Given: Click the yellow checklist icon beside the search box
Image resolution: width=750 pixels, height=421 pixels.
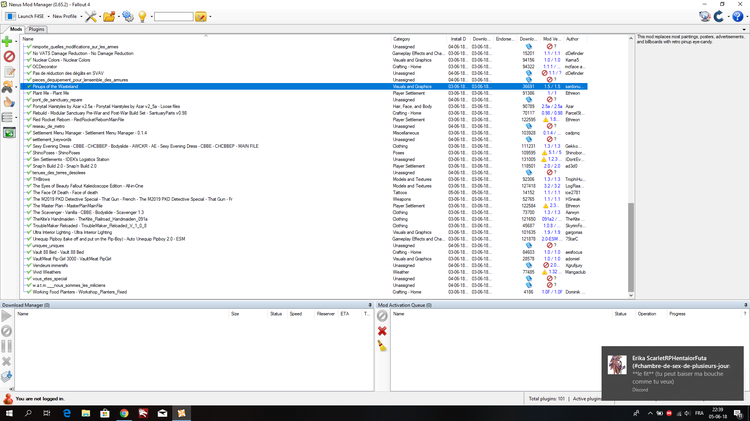Looking at the screenshot, I should tap(201, 17).
